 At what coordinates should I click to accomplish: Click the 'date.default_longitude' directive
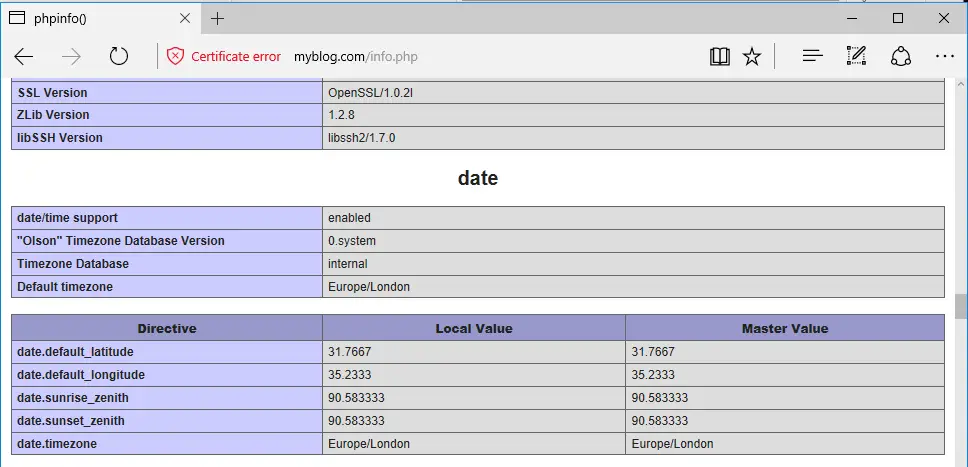pyautogui.click(x=81, y=374)
